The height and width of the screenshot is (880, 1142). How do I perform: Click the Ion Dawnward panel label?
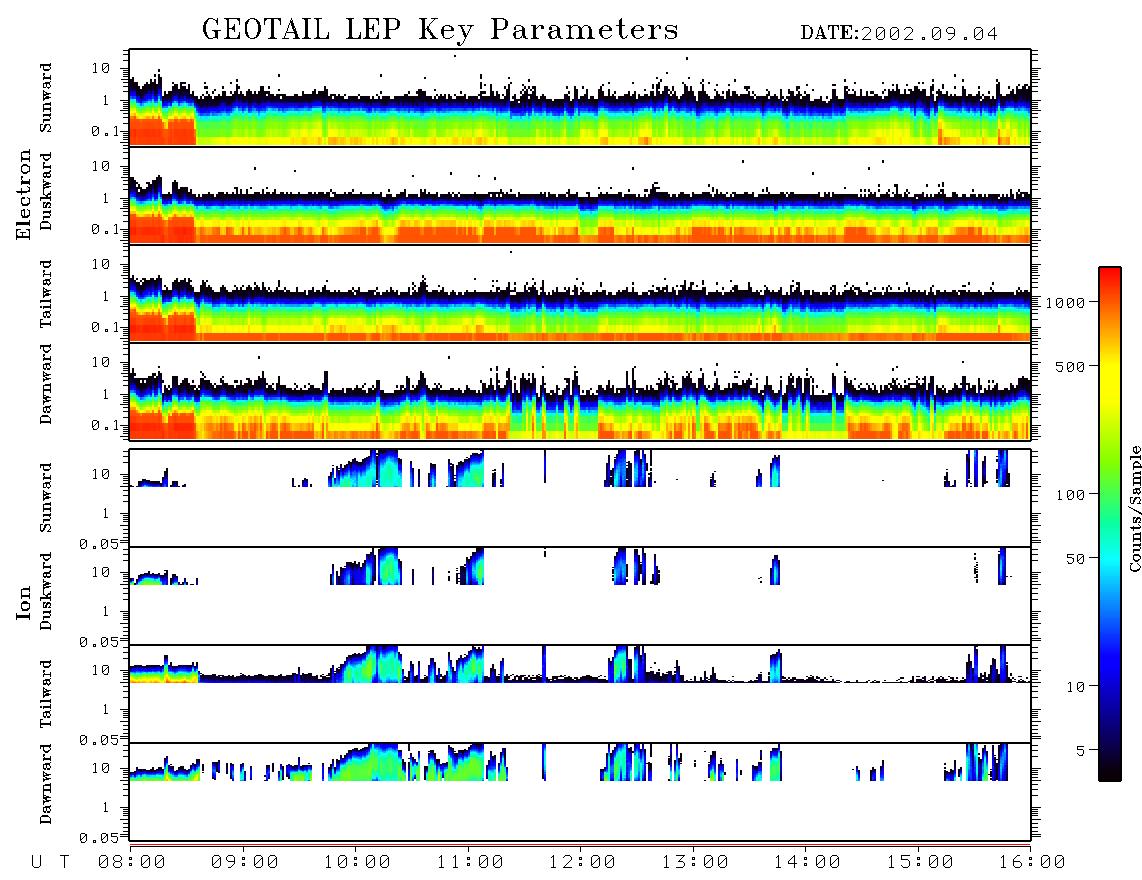46,784
